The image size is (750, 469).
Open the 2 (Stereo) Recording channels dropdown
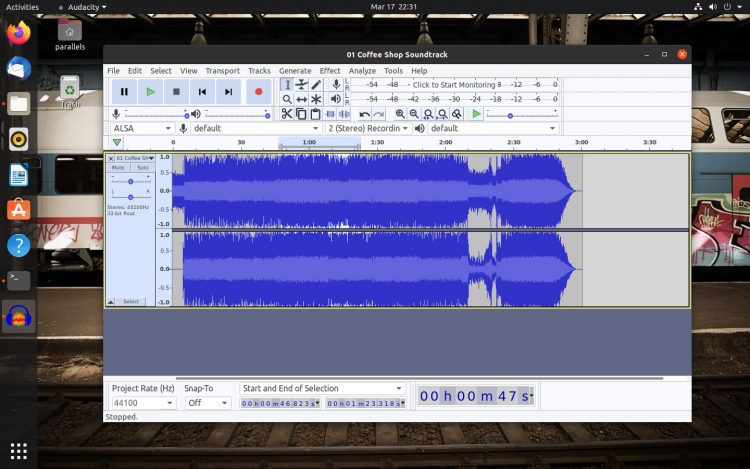[x=368, y=128]
